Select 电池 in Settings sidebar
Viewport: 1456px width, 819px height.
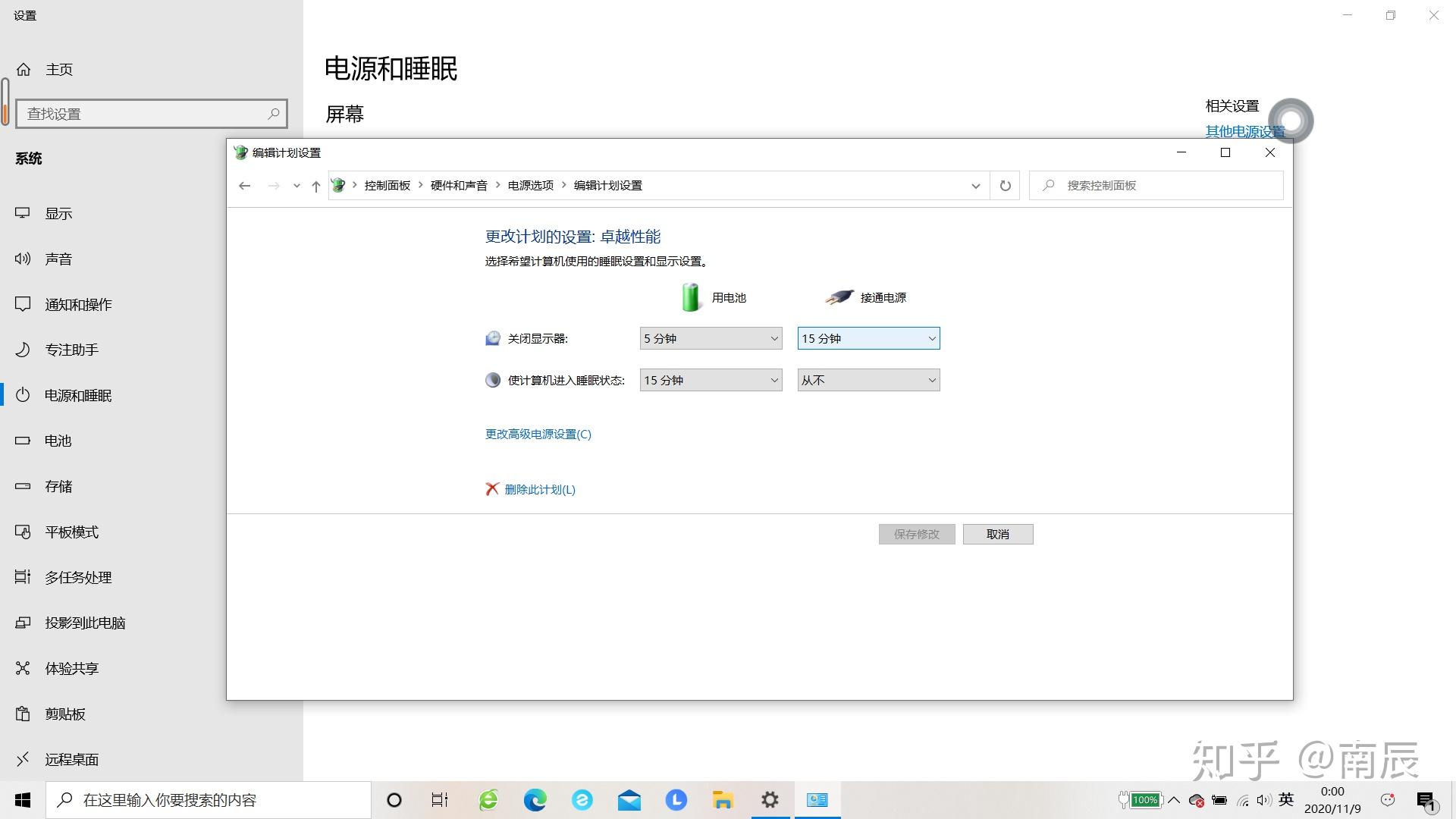152,441
